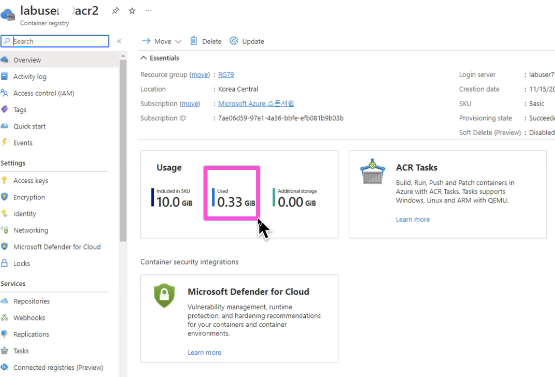Click the Move toolbar button
The height and width of the screenshot is (377, 555).
161,41
